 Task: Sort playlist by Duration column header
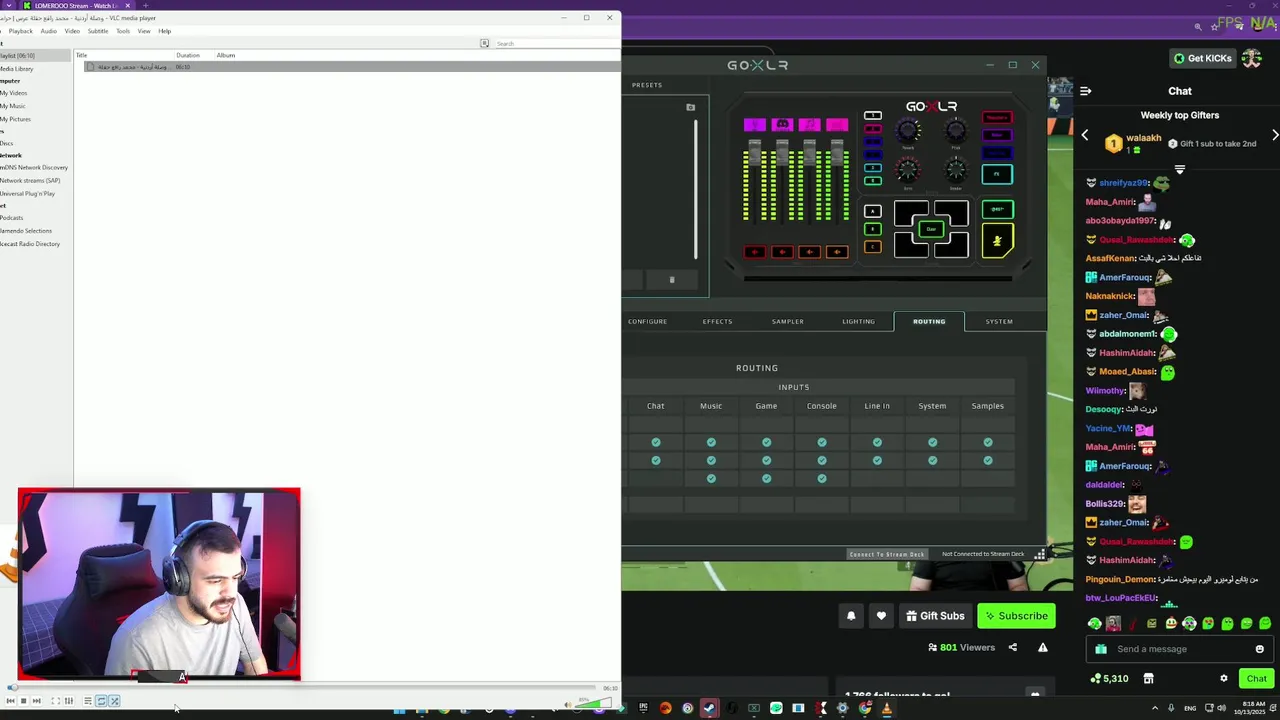188,55
